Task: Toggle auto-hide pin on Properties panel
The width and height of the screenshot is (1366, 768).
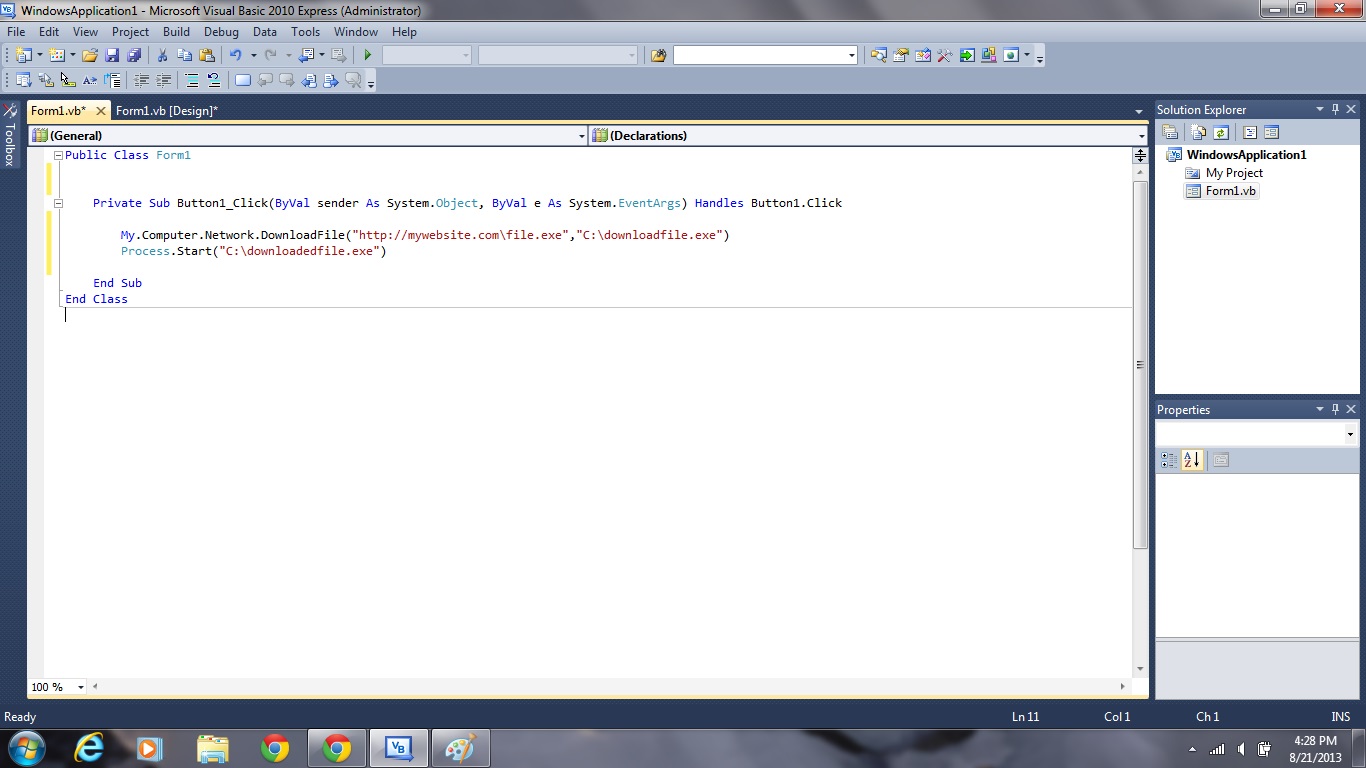Action: click(x=1335, y=409)
